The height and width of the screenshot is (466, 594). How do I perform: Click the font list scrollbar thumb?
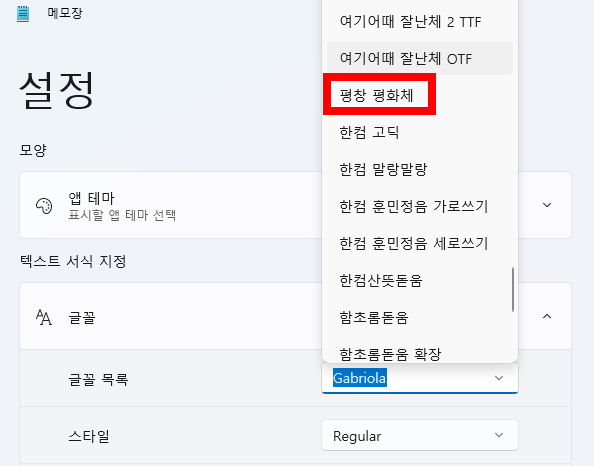click(x=513, y=289)
